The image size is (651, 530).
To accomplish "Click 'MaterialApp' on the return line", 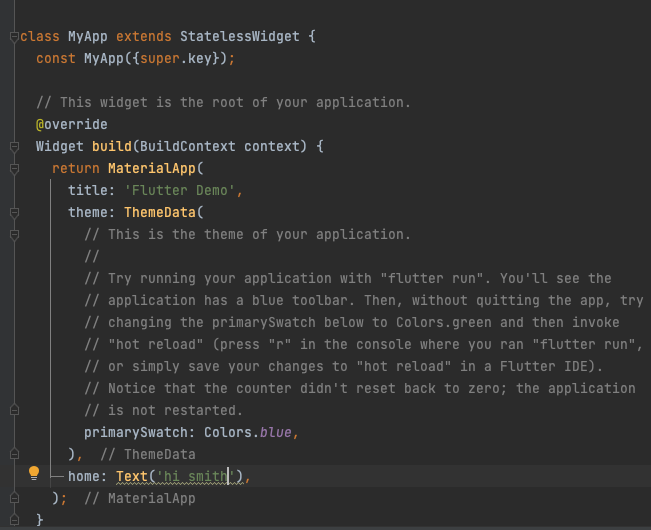I will tap(152, 169).
